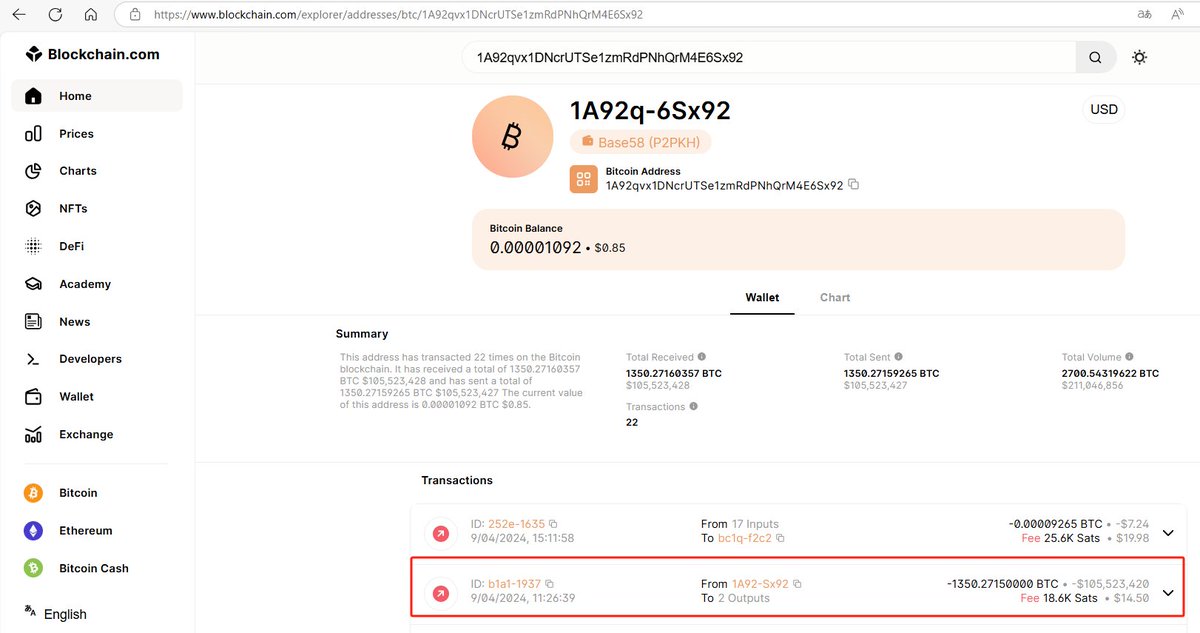The height and width of the screenshot is (633, 1200).
Task: Expand the b1a1-1937 transaction details
Action: (1167, 593)
